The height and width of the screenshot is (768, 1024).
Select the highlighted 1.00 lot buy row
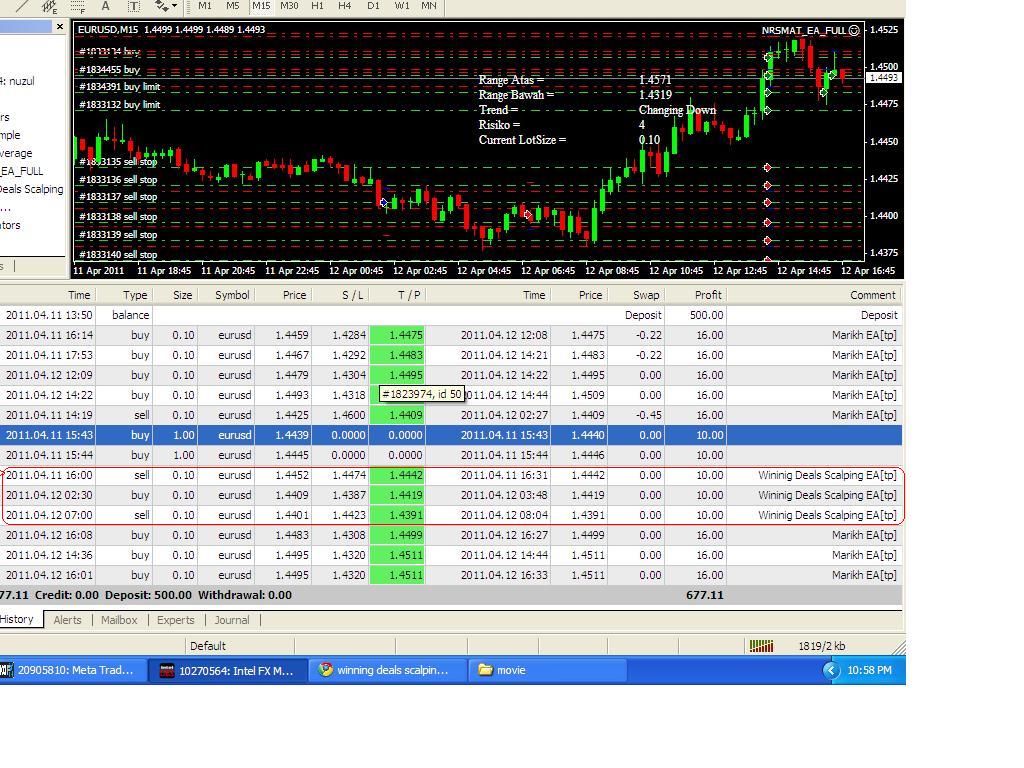click(451, 435)
